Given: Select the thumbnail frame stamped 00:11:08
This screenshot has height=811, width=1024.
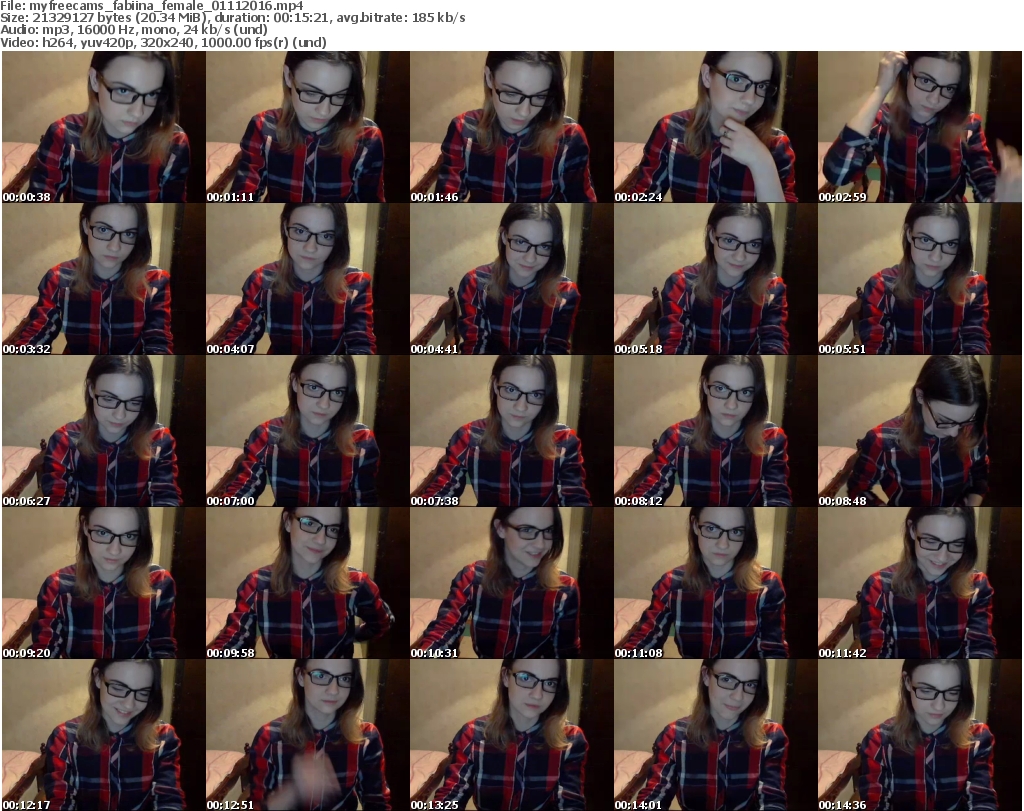Looking at the screenshot, I should pyautogui.click(x=715, y=583).
